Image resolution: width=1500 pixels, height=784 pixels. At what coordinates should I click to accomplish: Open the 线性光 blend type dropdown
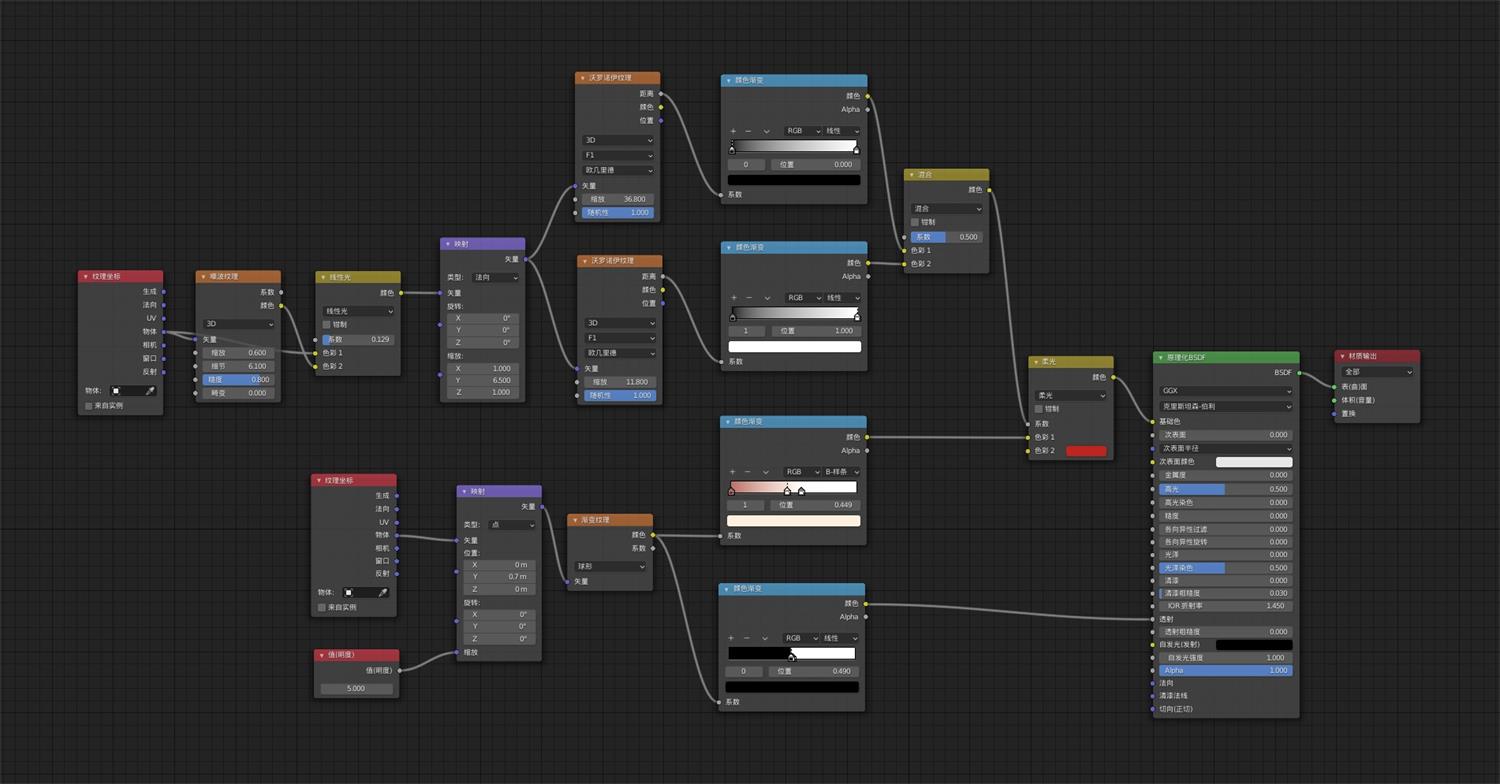pyautogui.click(x=358, y=311)
